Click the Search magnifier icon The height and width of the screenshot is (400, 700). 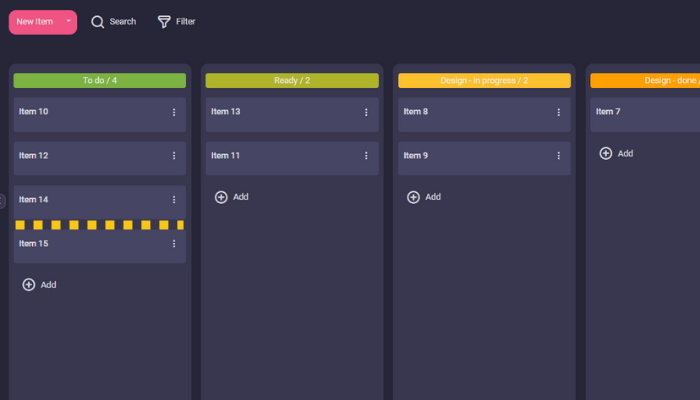point(98,22)
